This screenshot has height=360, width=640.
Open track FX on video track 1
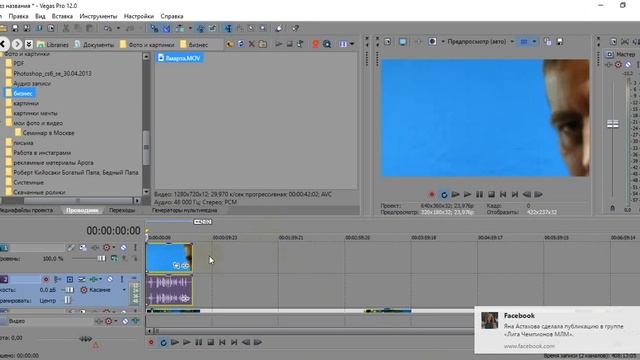(95, 247)
